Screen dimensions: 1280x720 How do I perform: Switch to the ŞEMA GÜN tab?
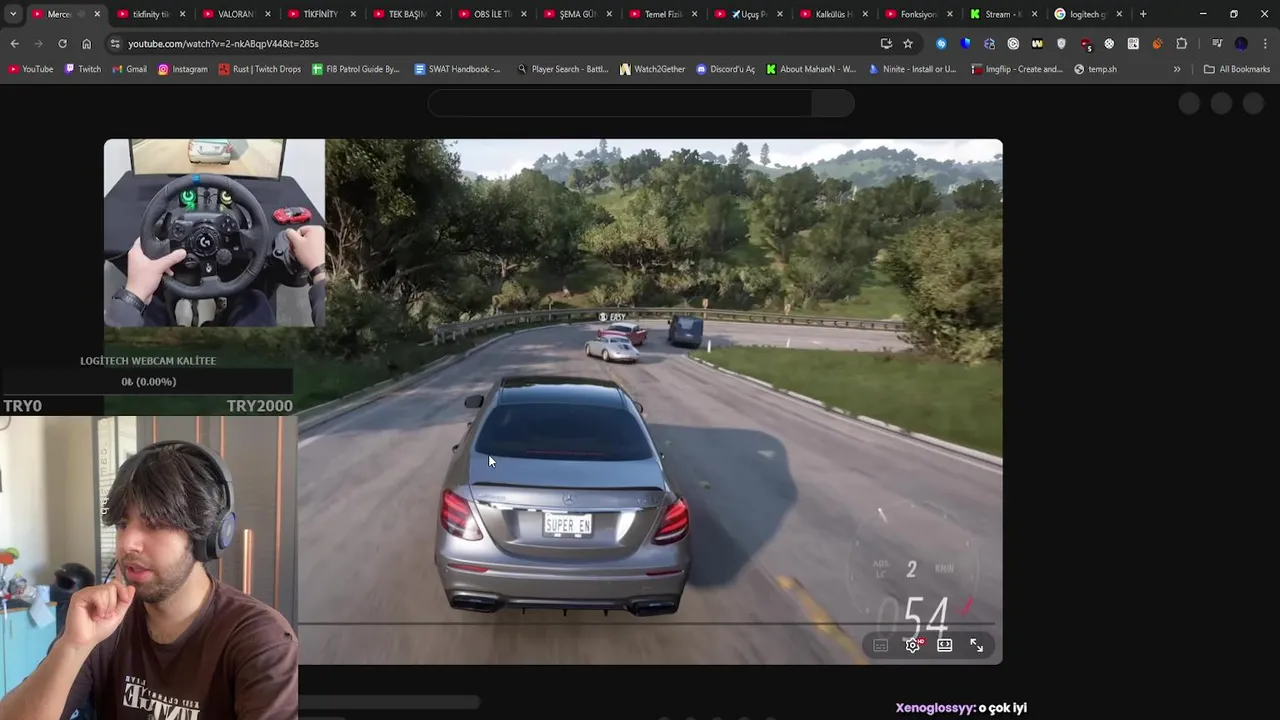(576, 14)
